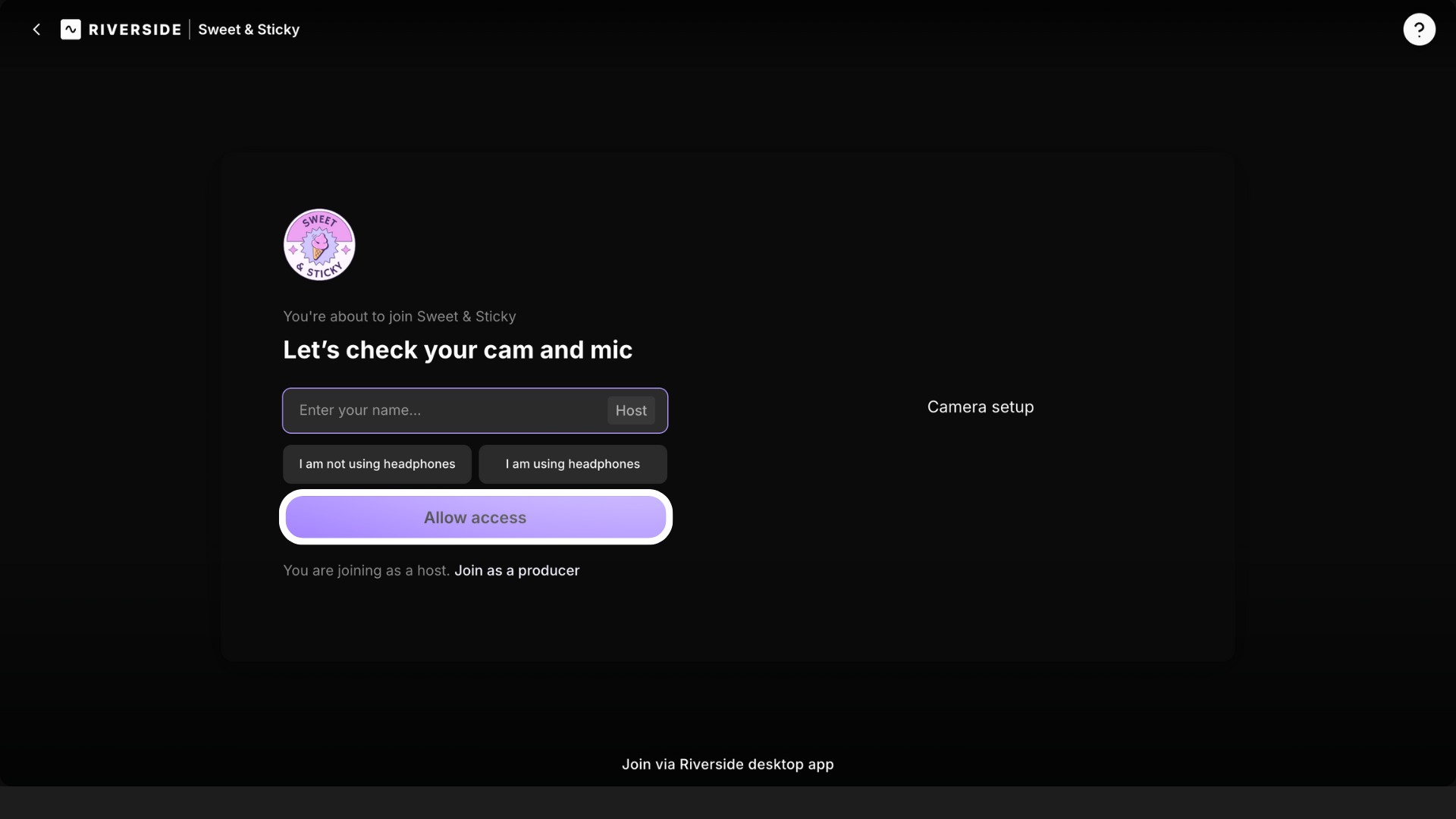1456x819 pixels.
Task: Click the Sweet & Sticky studio title
Action: [249, 30]
